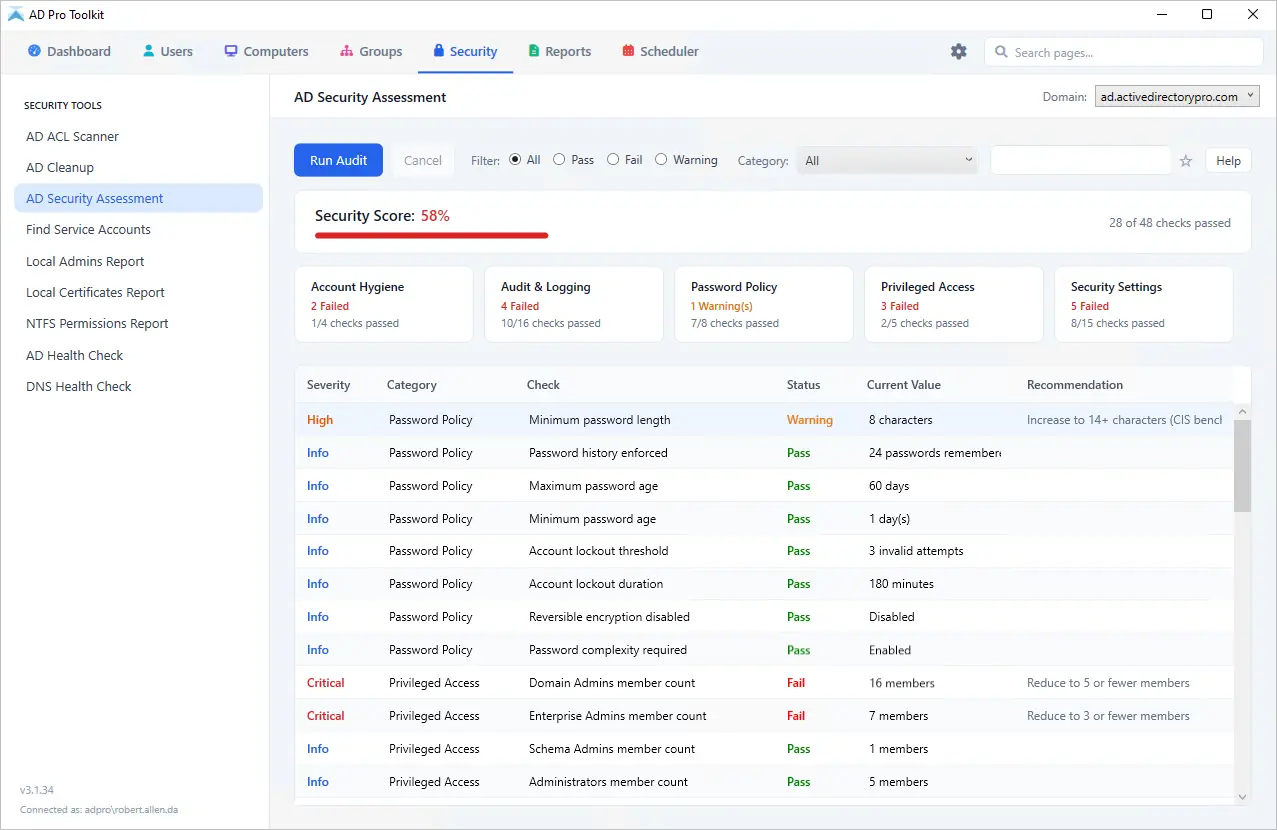Click Password complexity required check
This screenshot has width=1277, height=830.
608,650
